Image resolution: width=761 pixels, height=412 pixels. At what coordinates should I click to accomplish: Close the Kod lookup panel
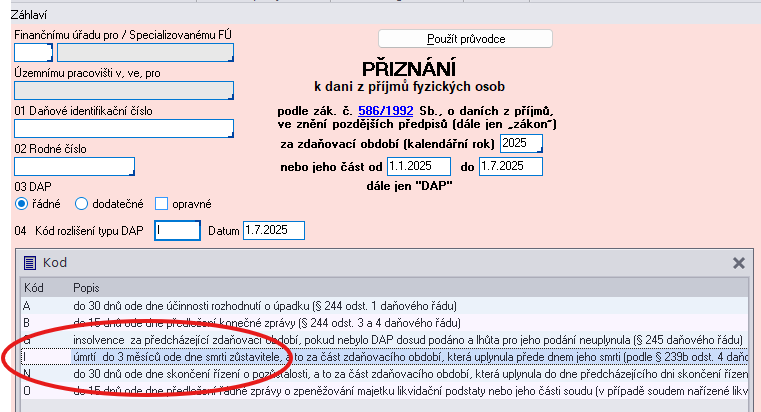[739, 263]
